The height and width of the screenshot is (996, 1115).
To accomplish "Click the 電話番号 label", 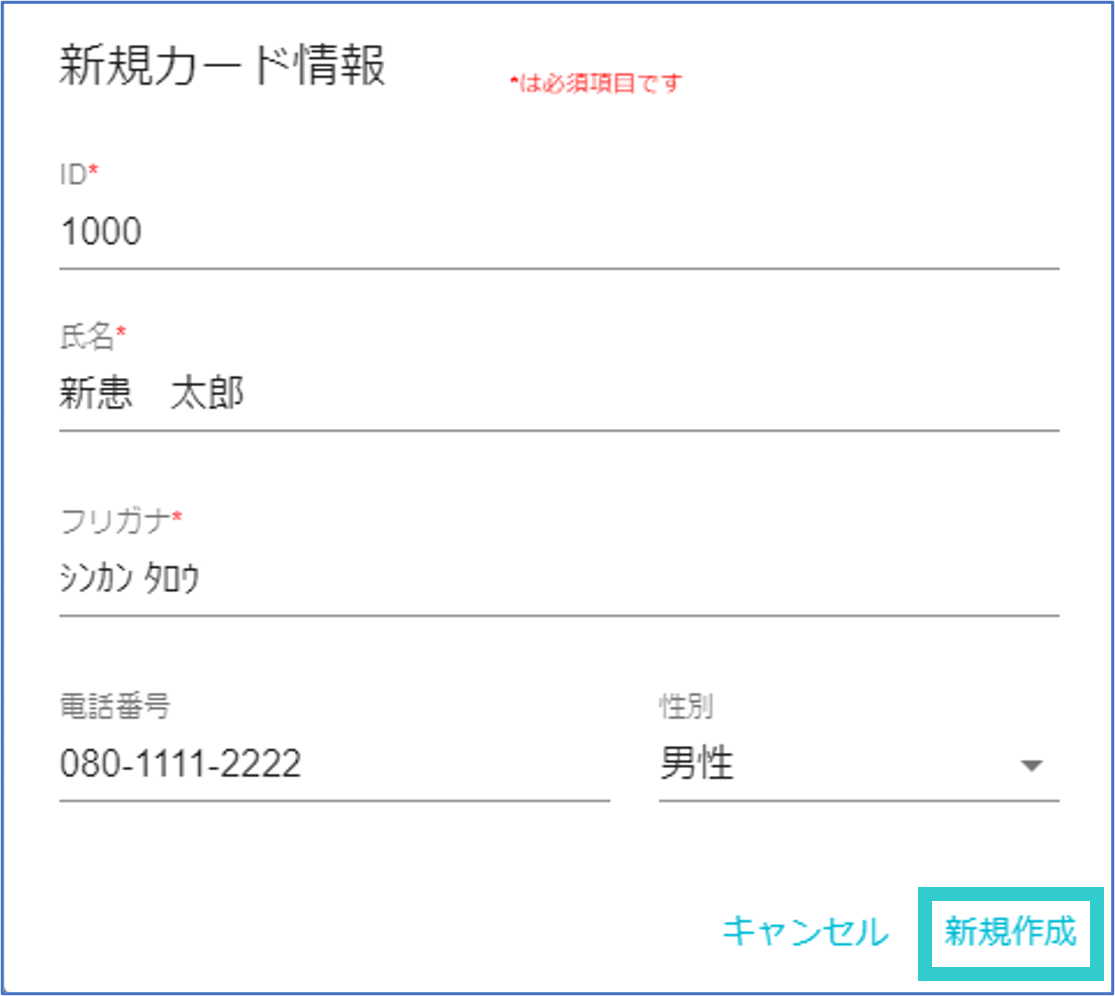I will 115,706.
